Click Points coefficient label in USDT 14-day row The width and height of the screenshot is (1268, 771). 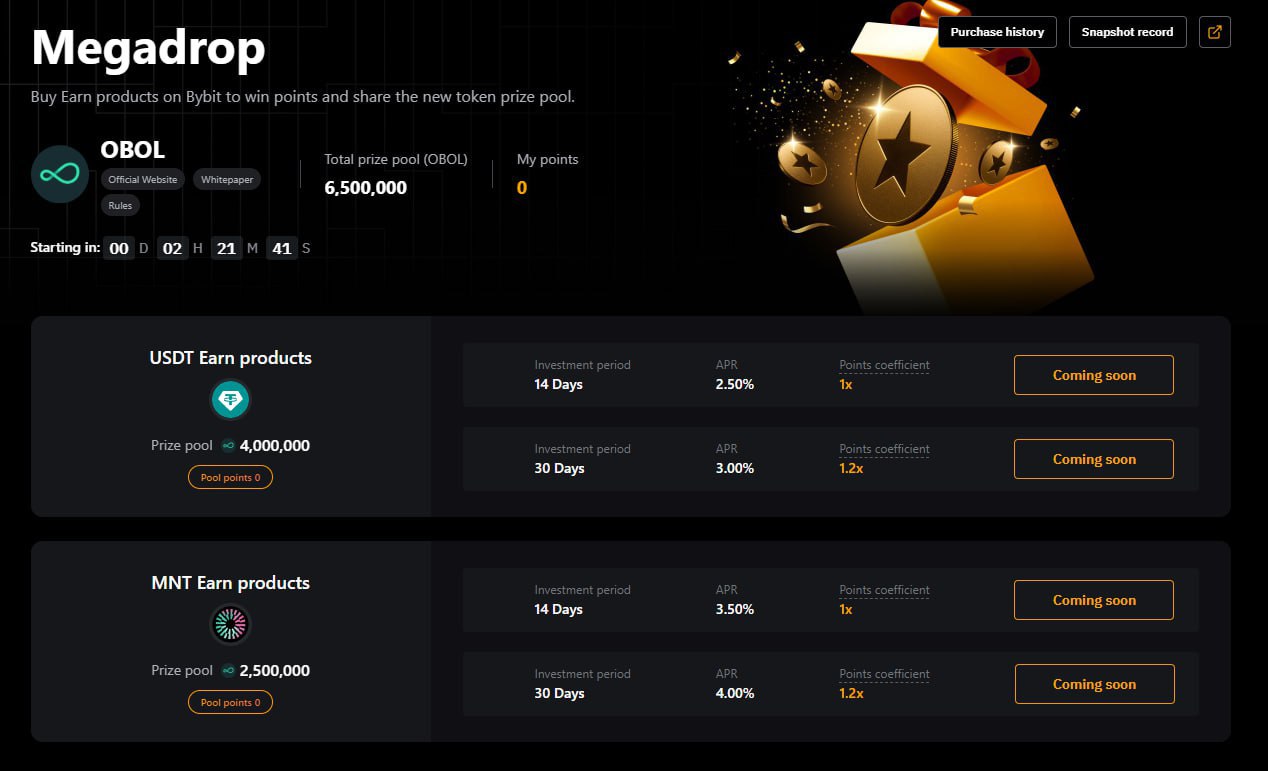click(884, 365)
